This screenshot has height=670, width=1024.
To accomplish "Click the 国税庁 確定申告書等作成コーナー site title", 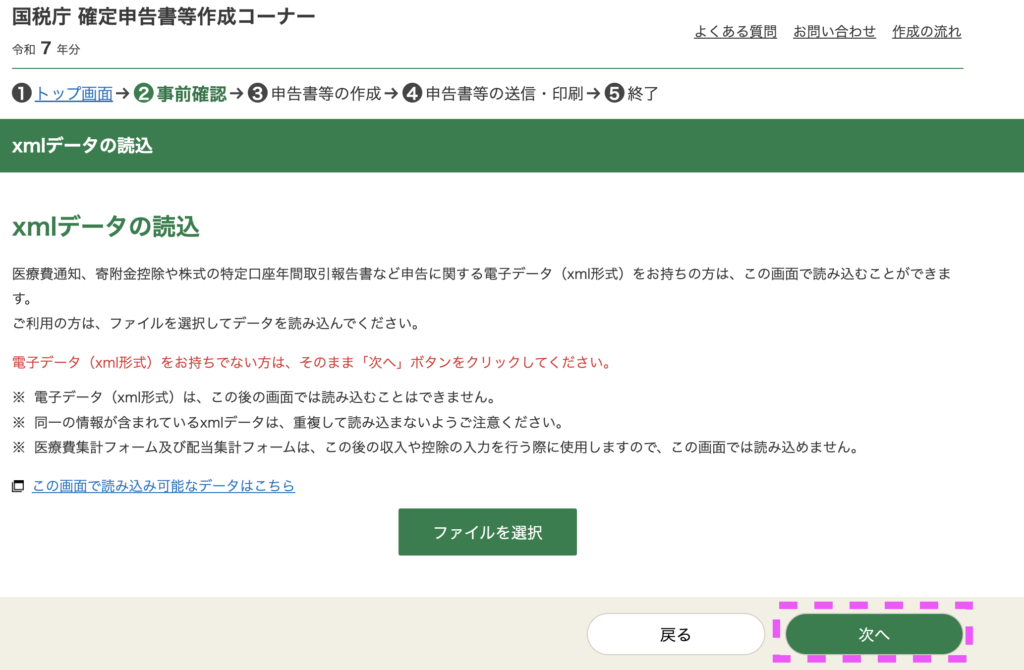I will [163, 17].
